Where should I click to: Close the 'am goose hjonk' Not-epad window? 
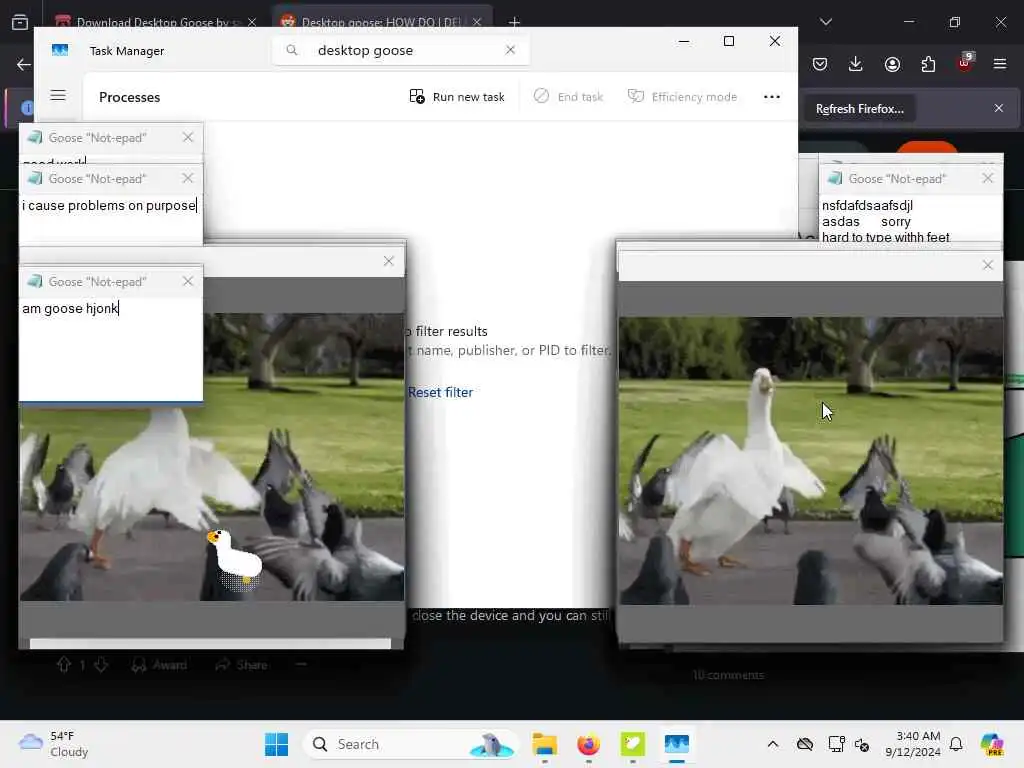(188, 281)
